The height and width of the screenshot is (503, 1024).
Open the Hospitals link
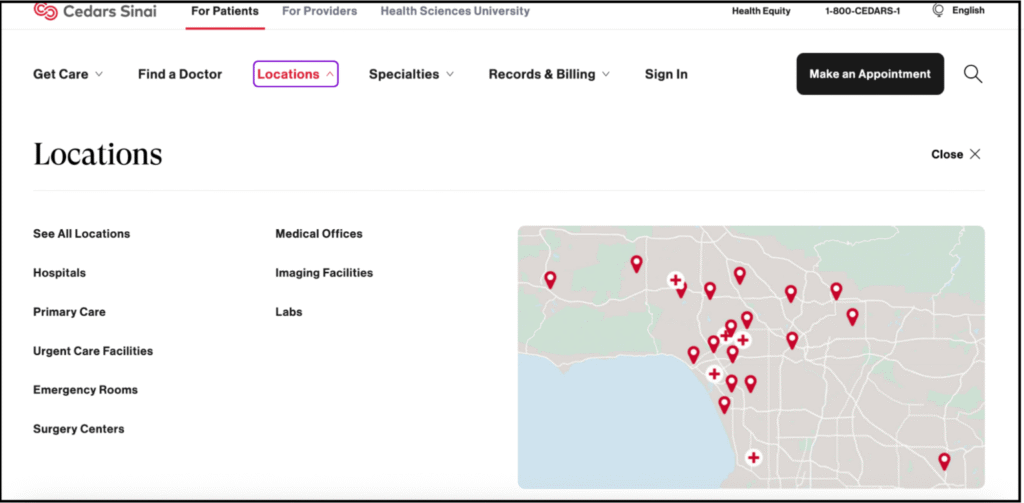(59, 273)
